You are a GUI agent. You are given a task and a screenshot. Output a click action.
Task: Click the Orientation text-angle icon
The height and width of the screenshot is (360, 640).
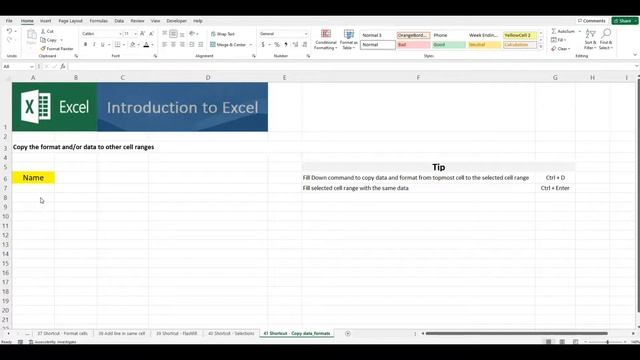tap(192, 33)
